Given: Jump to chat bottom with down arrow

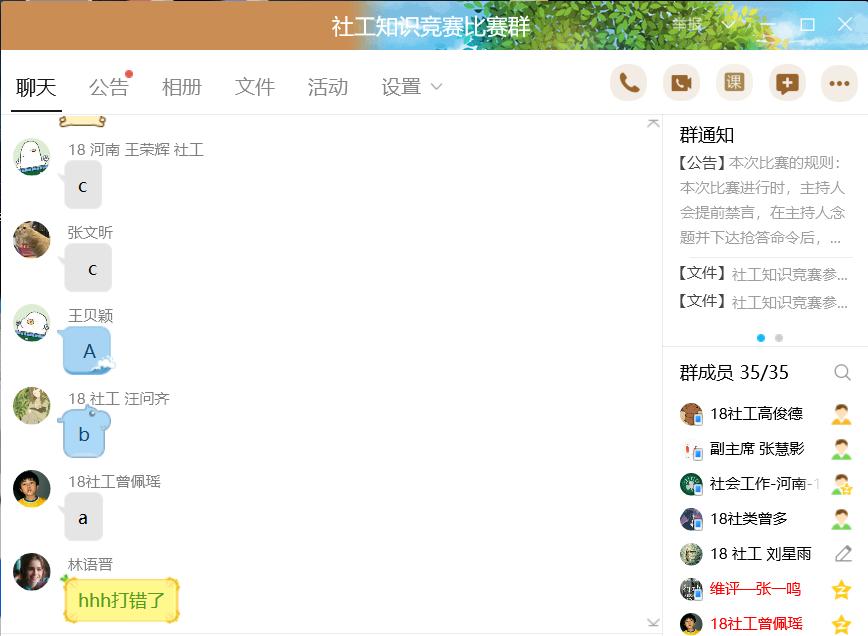Looking at the screenshot, I should pyautogui.click(x=653, y=623).
